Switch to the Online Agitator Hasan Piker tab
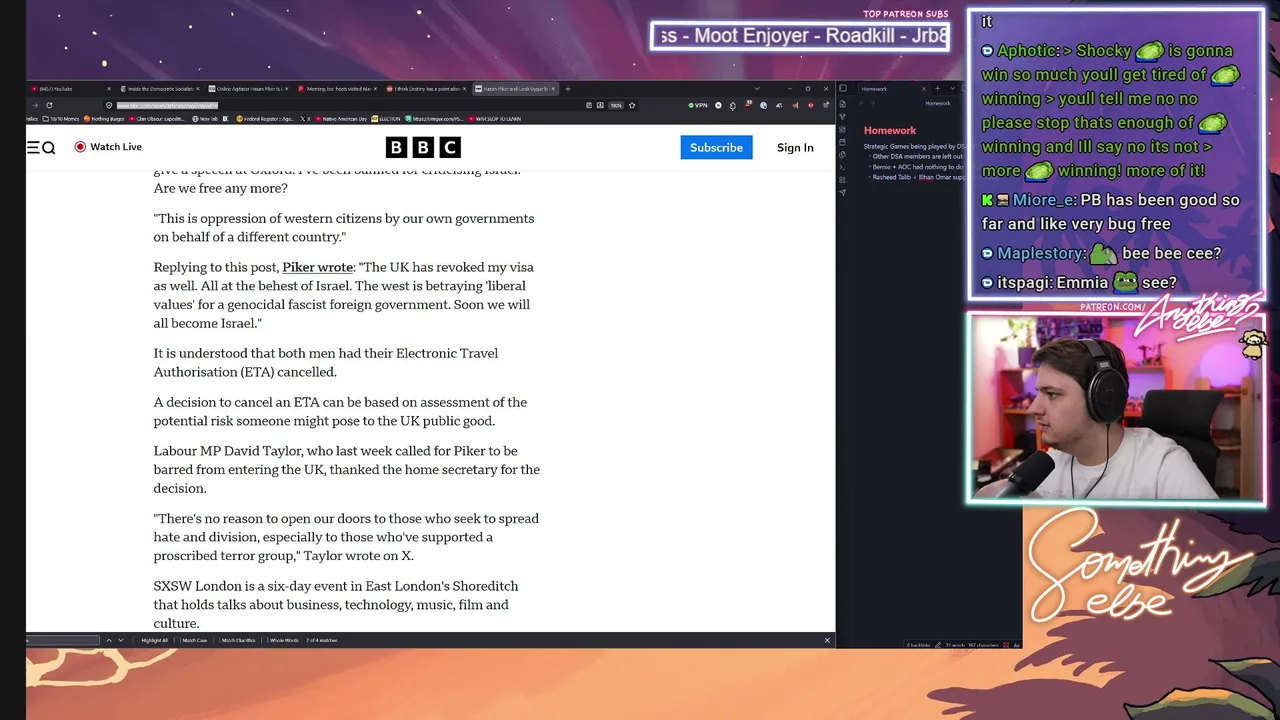 (250, 89)
